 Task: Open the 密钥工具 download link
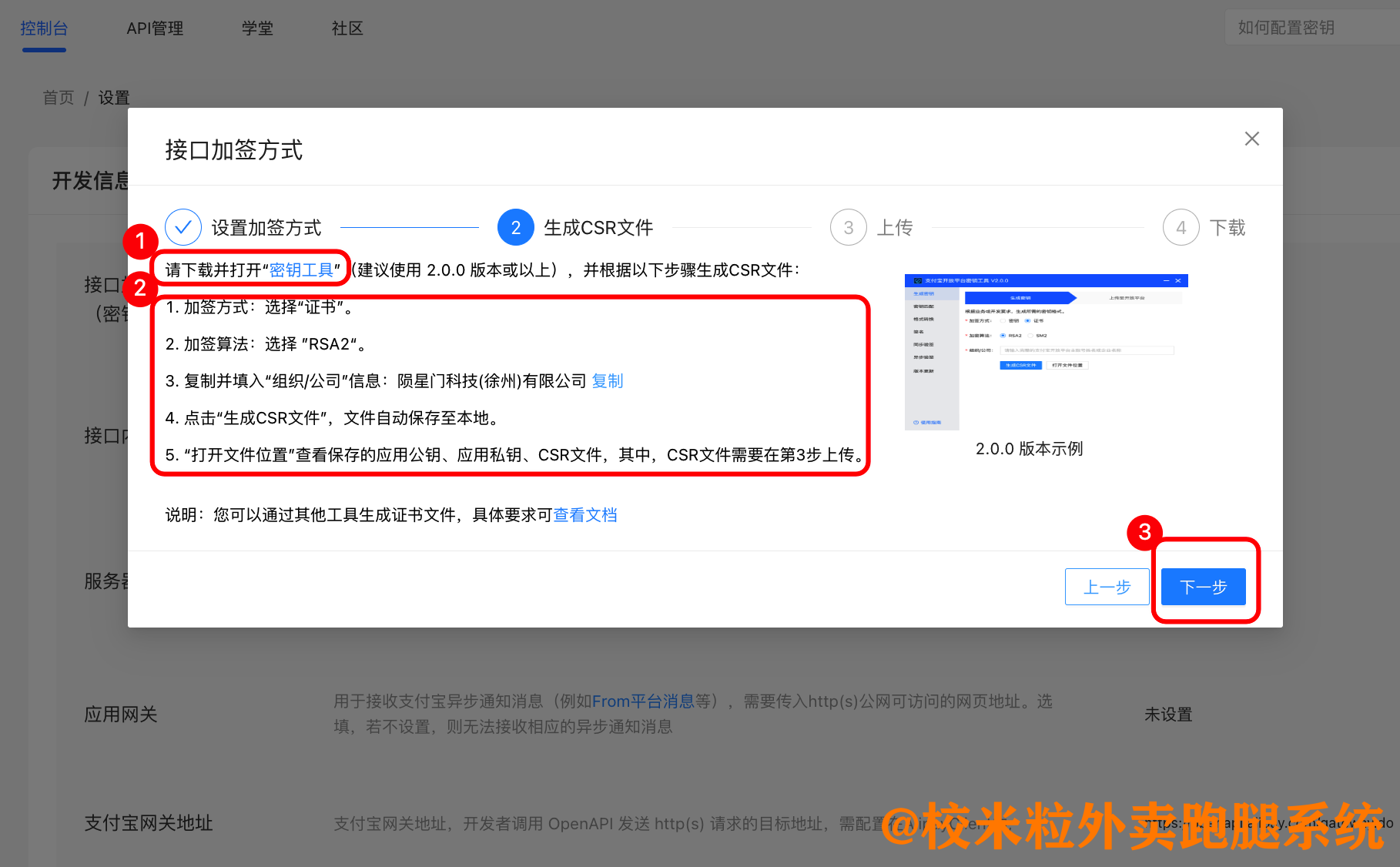coord(301,270)
